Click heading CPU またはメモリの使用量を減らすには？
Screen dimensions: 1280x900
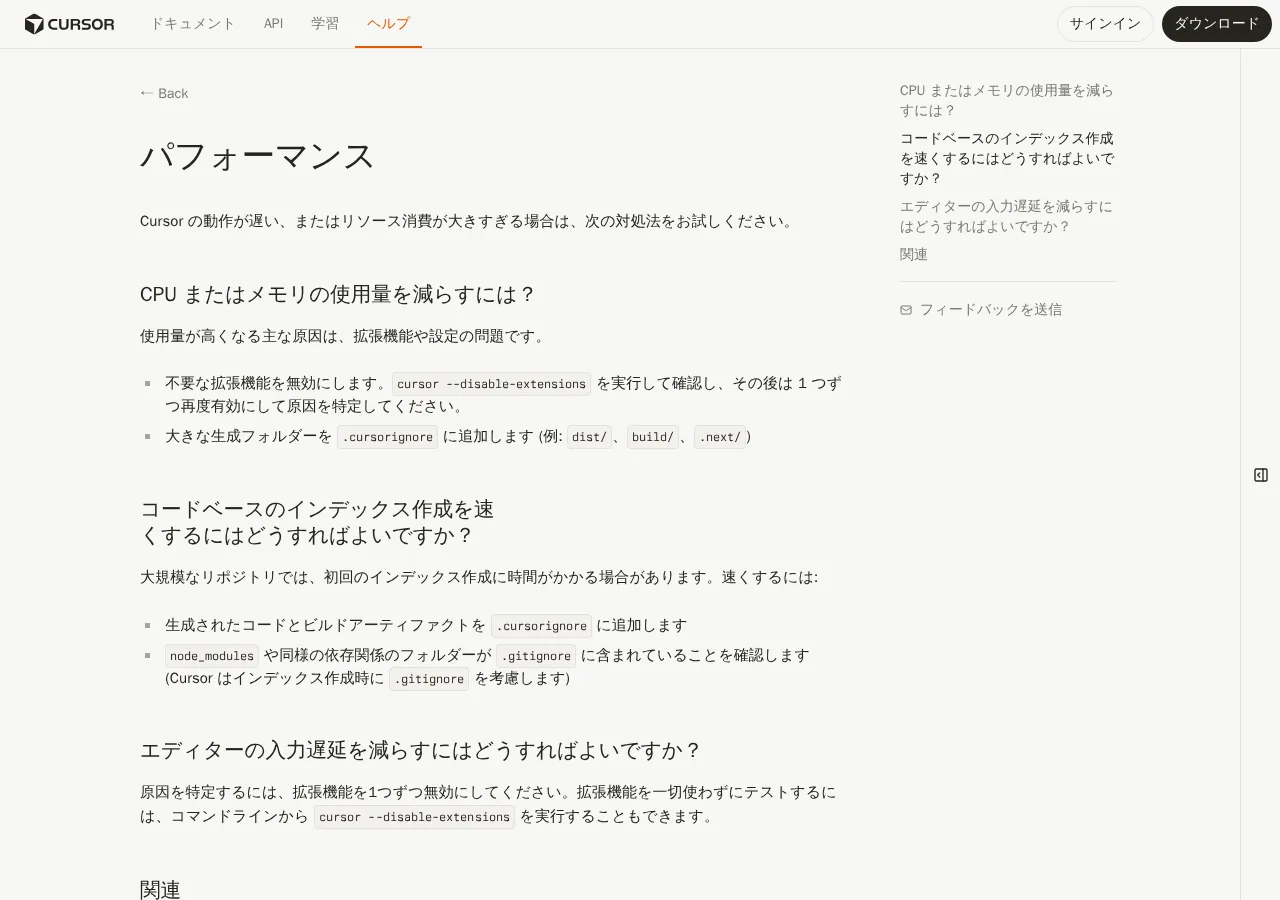click(x=338, y=294)
